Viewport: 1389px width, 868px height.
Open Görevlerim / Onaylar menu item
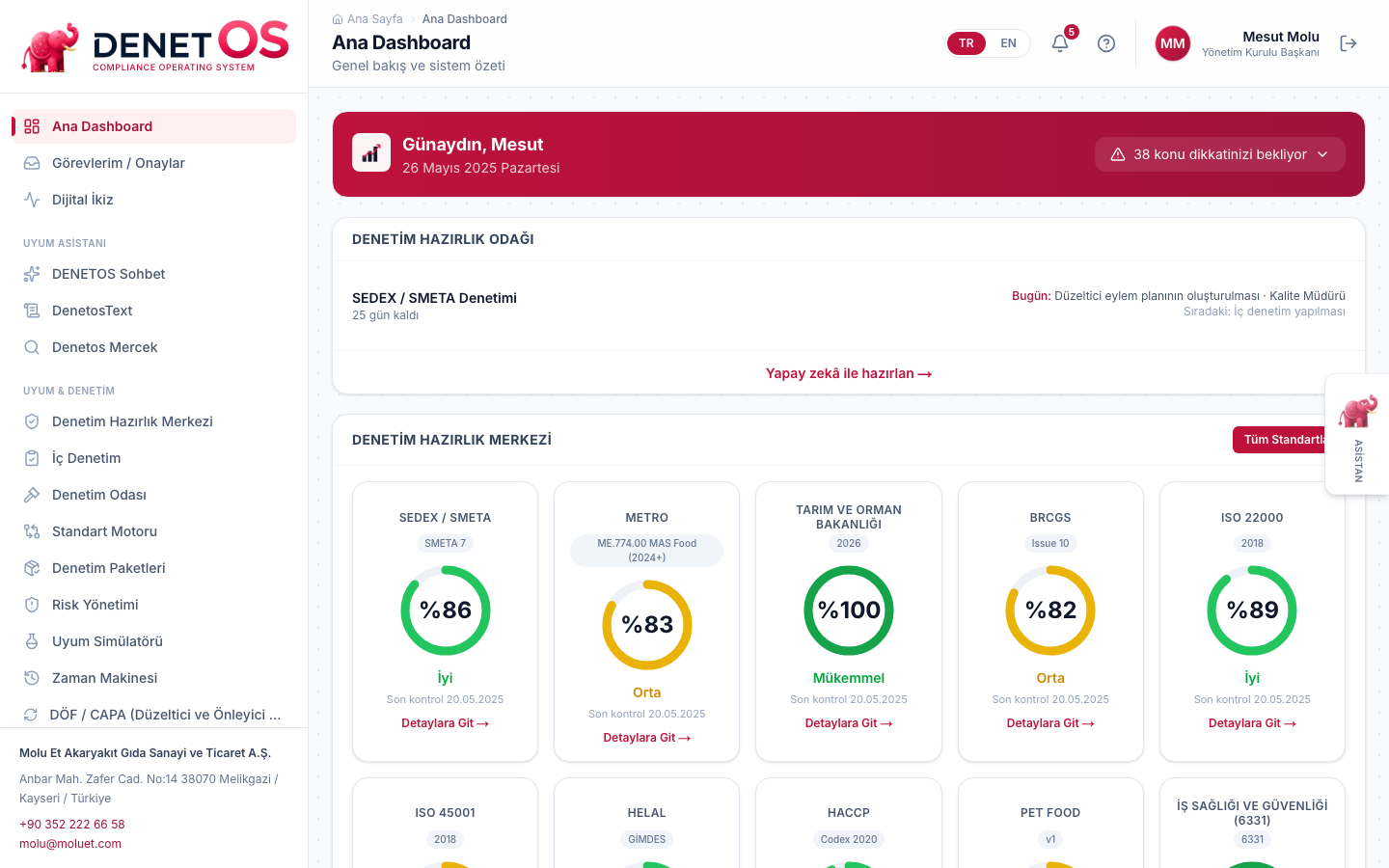(154, 163)
